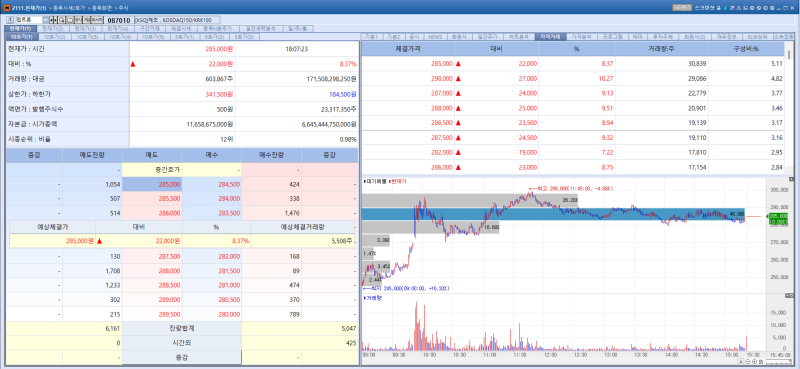Switch to the 가격분석 tab
This screenshot has height=369, width=800.
coord(581,37)
